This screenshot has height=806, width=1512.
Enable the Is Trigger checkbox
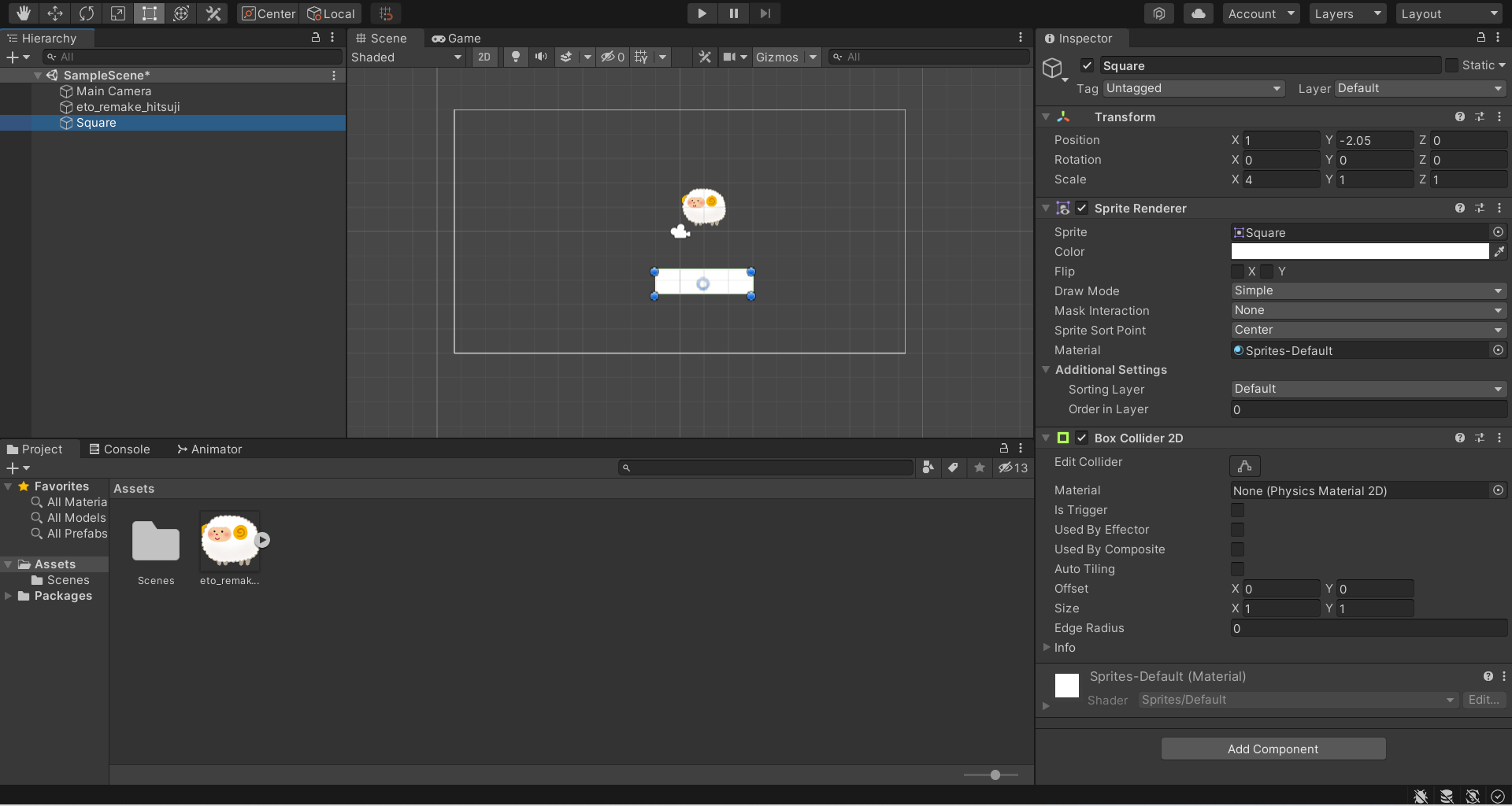(1237, 510)
